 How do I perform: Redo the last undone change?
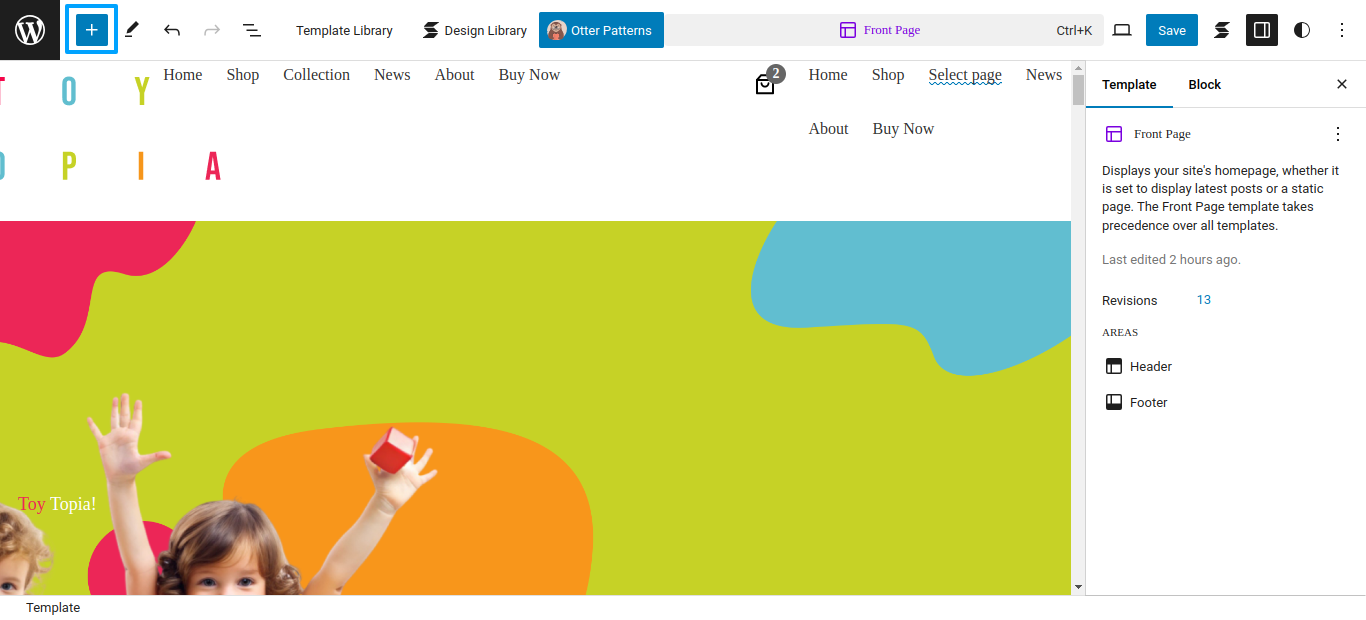pyautogui.click(x=212, y=30)
